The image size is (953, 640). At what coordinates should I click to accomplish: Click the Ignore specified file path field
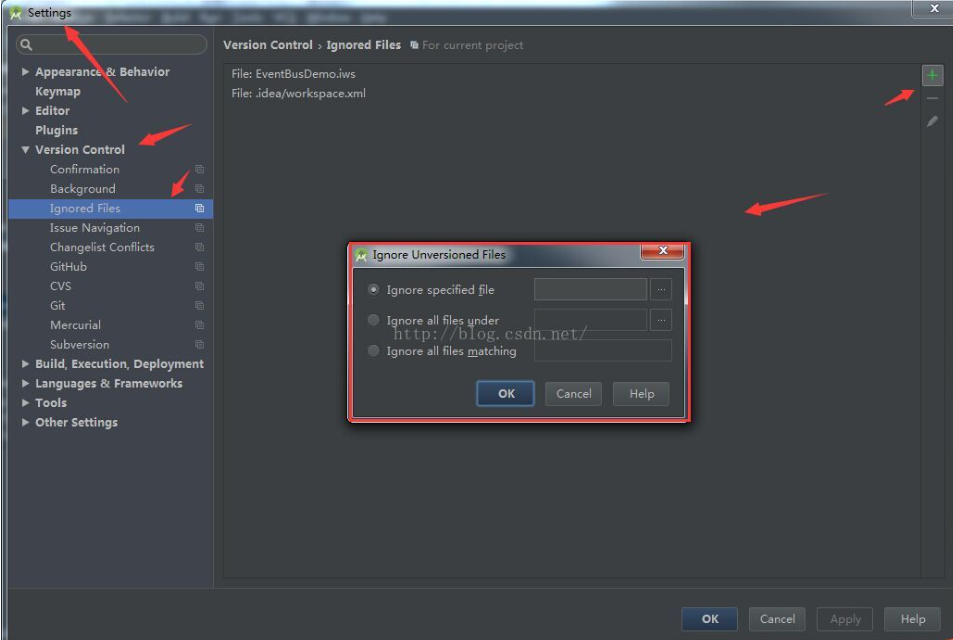(590, 289)
